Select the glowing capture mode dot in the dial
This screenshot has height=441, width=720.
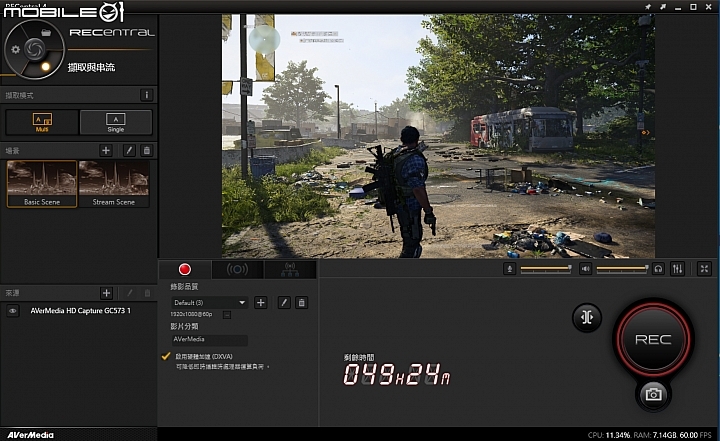point(45,67)
